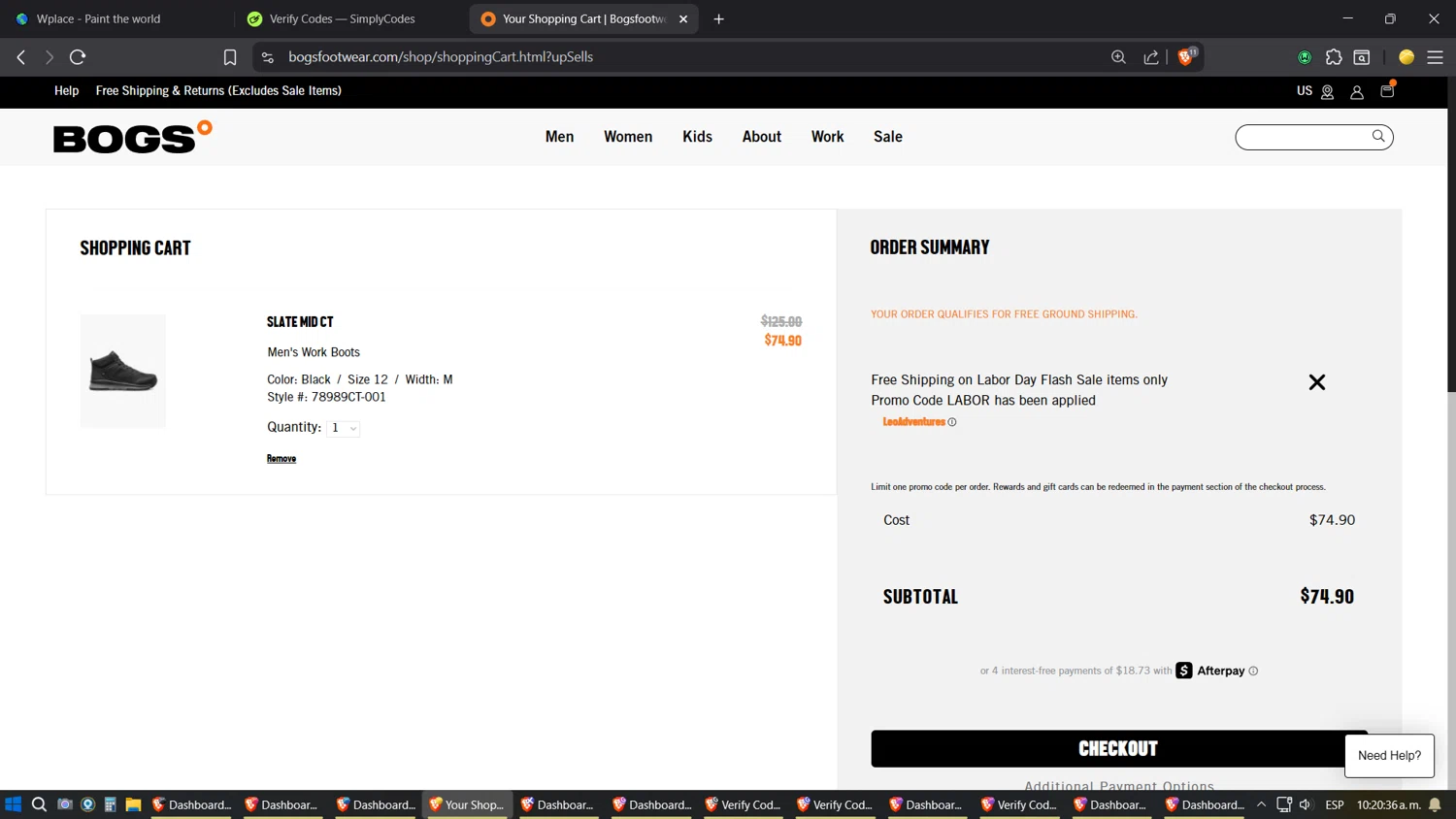
Task: Click the Checkout button
Action: click(1118, 748)
